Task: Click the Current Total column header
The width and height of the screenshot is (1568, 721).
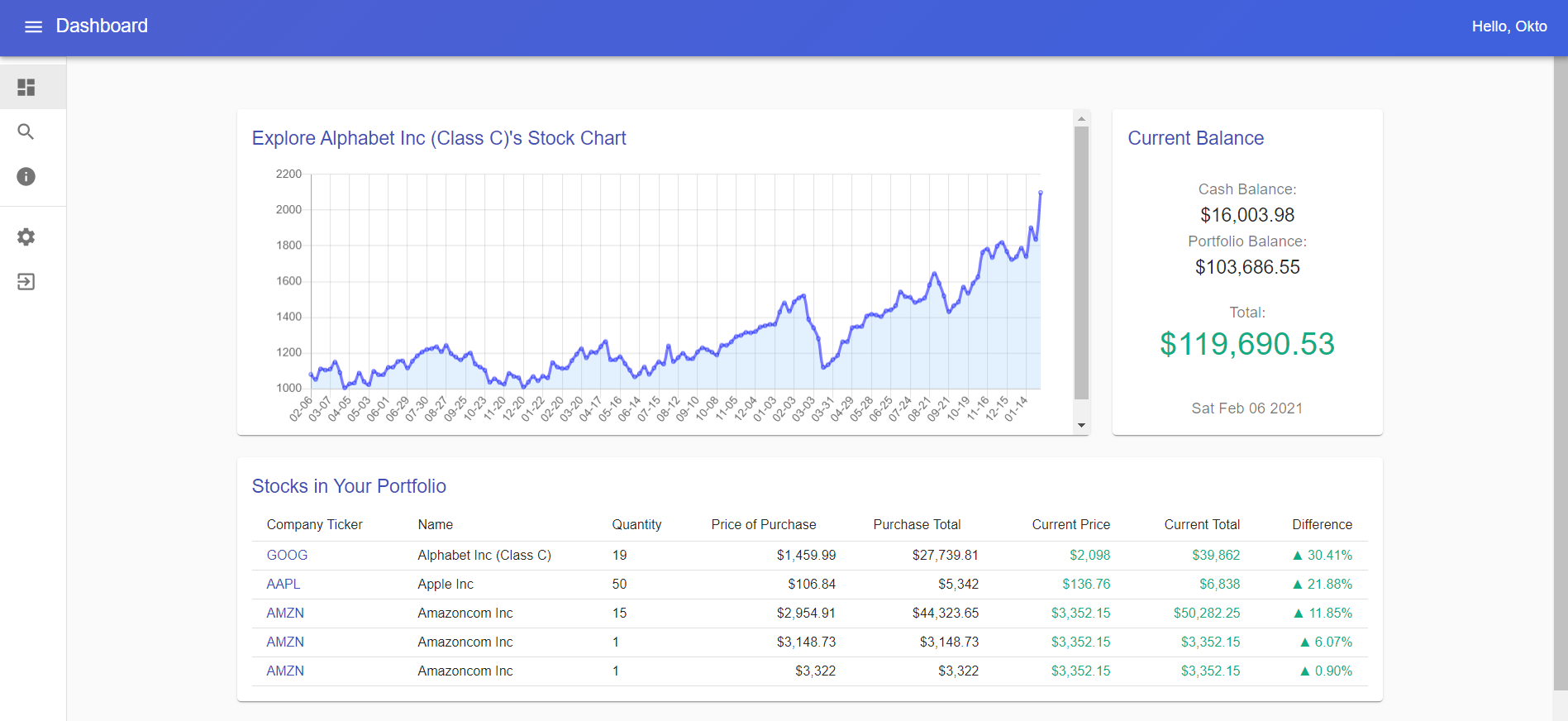Action: 1202,525
